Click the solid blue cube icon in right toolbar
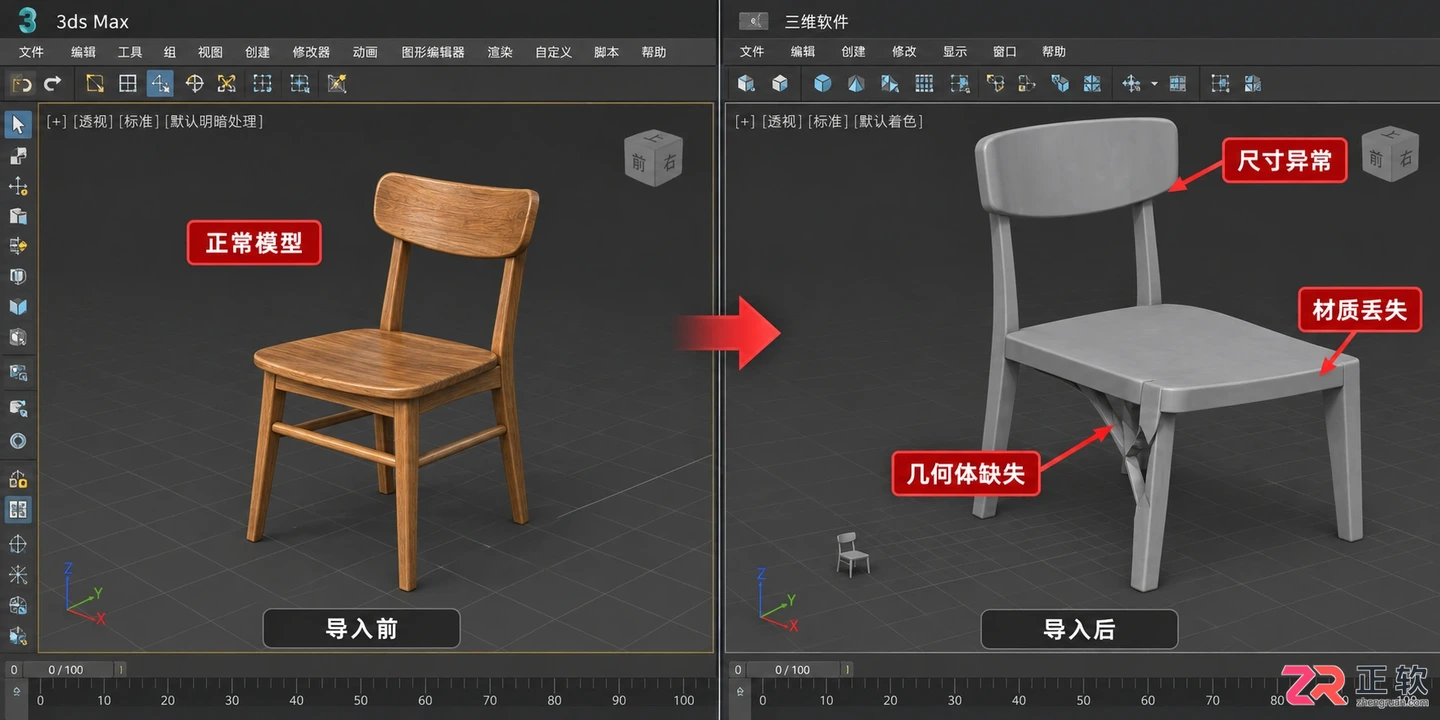Image resolution: width=1440 pixels, height=720 pixels. 822,83
